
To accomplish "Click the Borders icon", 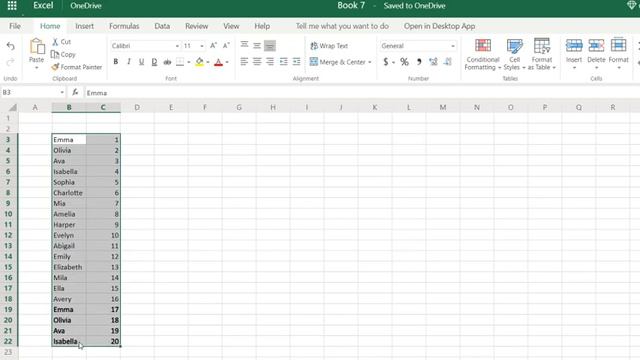I will pyautogui.click(x=180, y=62).
